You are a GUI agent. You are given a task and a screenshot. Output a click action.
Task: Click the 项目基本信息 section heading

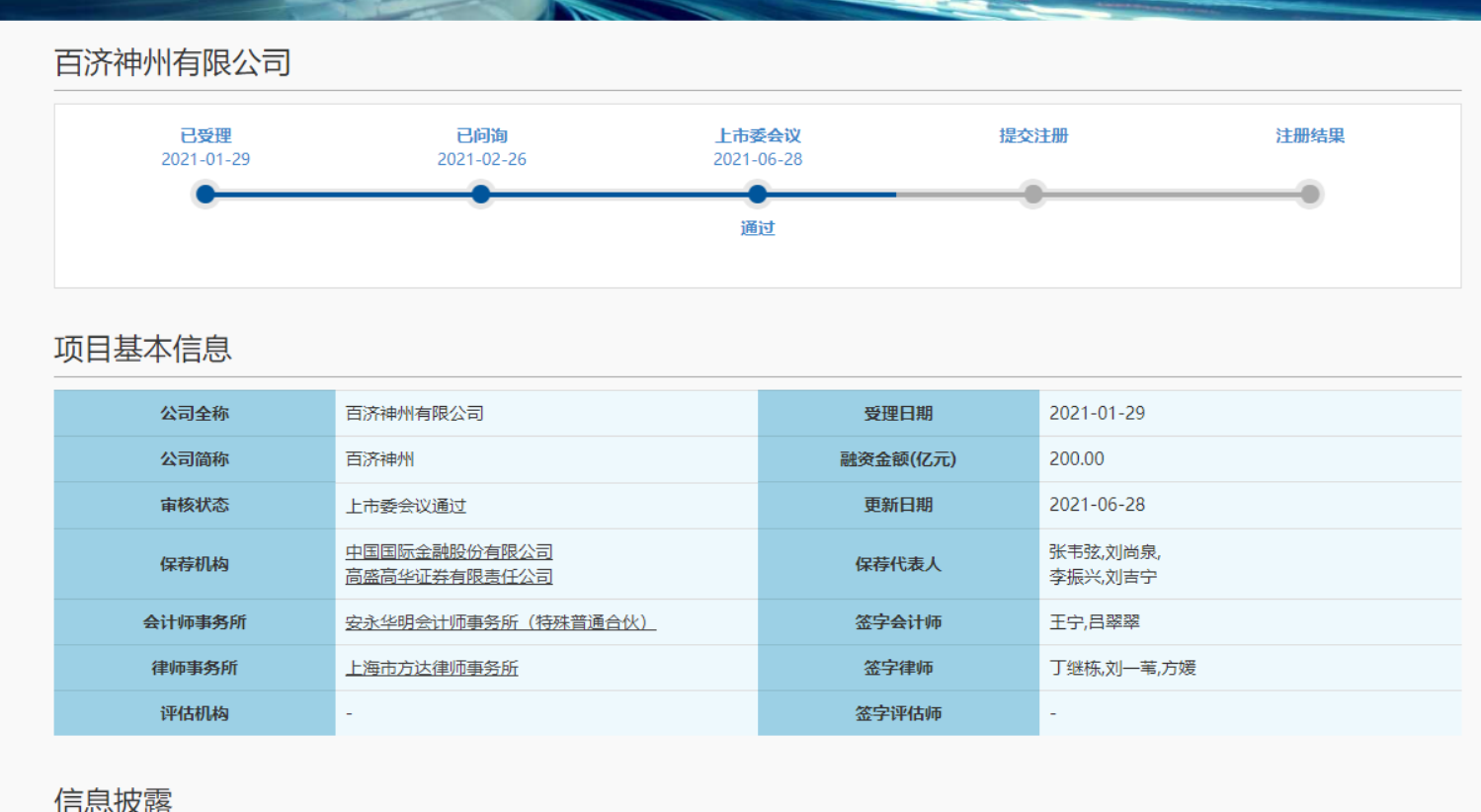pos(143,350)
